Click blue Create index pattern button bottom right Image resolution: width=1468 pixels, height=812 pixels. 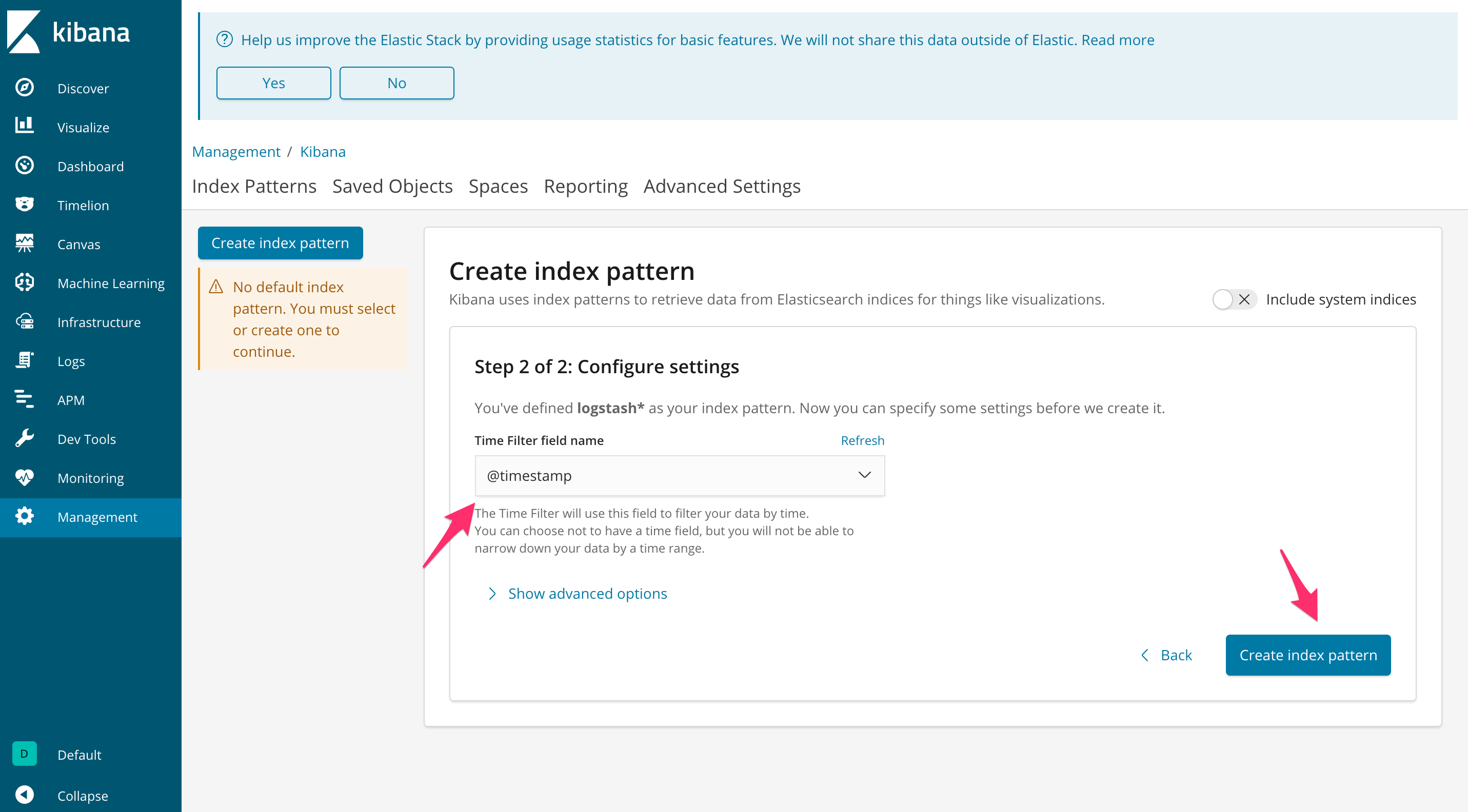[x=1307, y=655]
